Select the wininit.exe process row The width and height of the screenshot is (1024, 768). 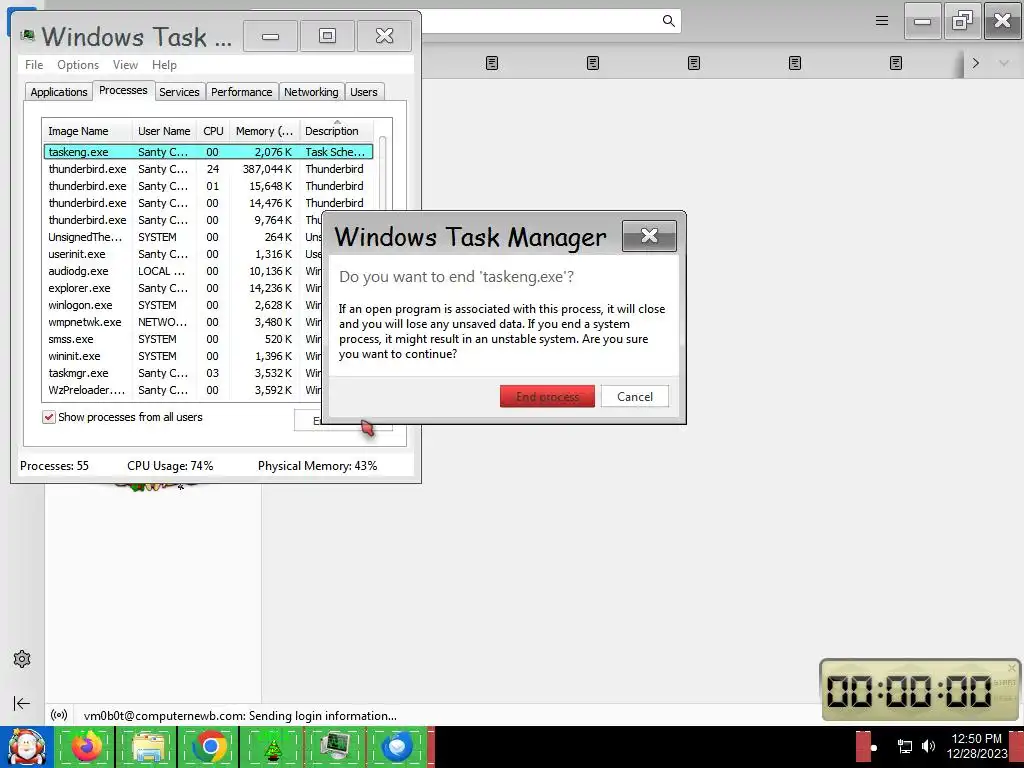pos(183,355)
